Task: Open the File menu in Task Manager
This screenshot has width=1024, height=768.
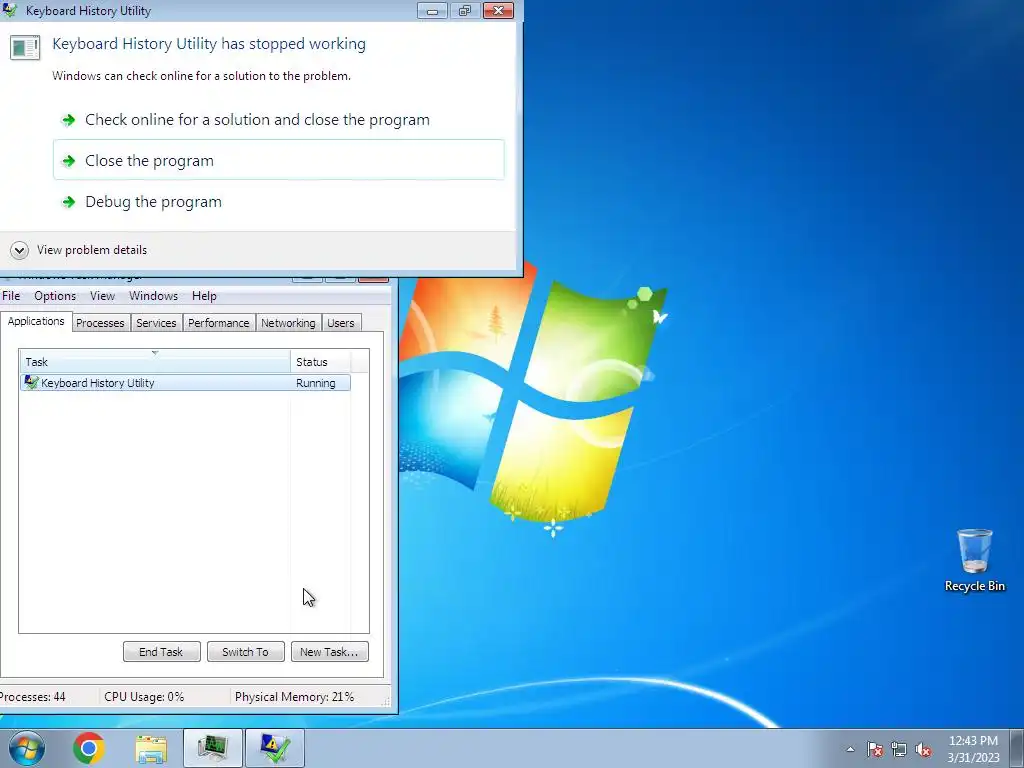Action: 11,296
